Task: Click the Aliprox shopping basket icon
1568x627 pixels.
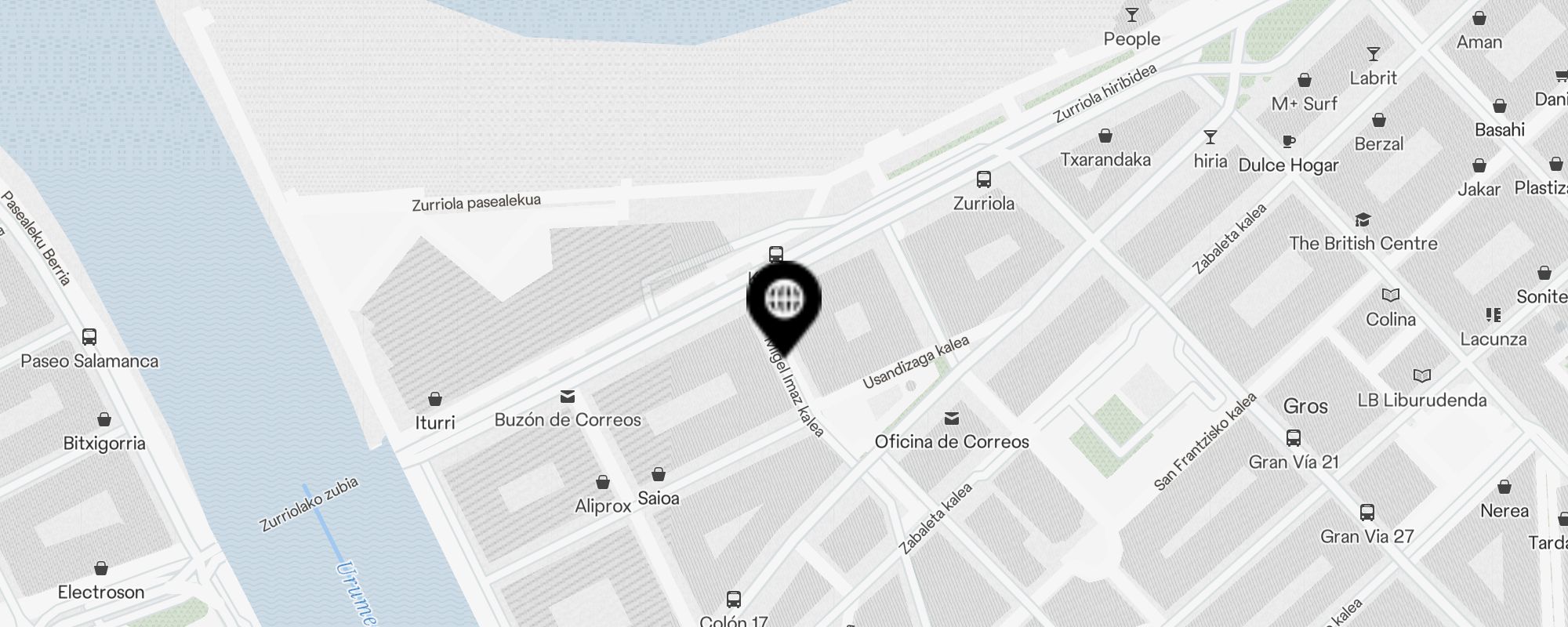Action: (603, 482)
